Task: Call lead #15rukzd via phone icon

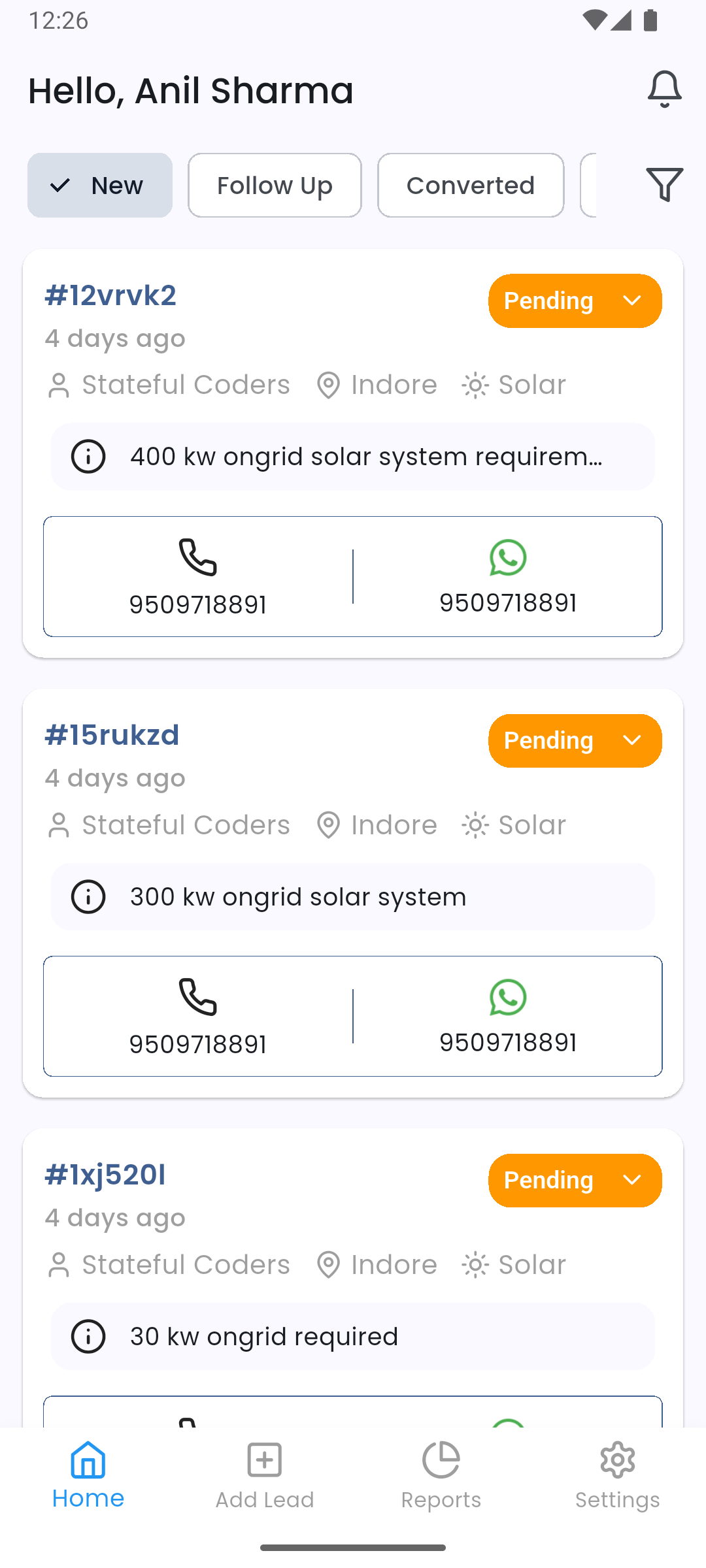Action: pos(197,997)
